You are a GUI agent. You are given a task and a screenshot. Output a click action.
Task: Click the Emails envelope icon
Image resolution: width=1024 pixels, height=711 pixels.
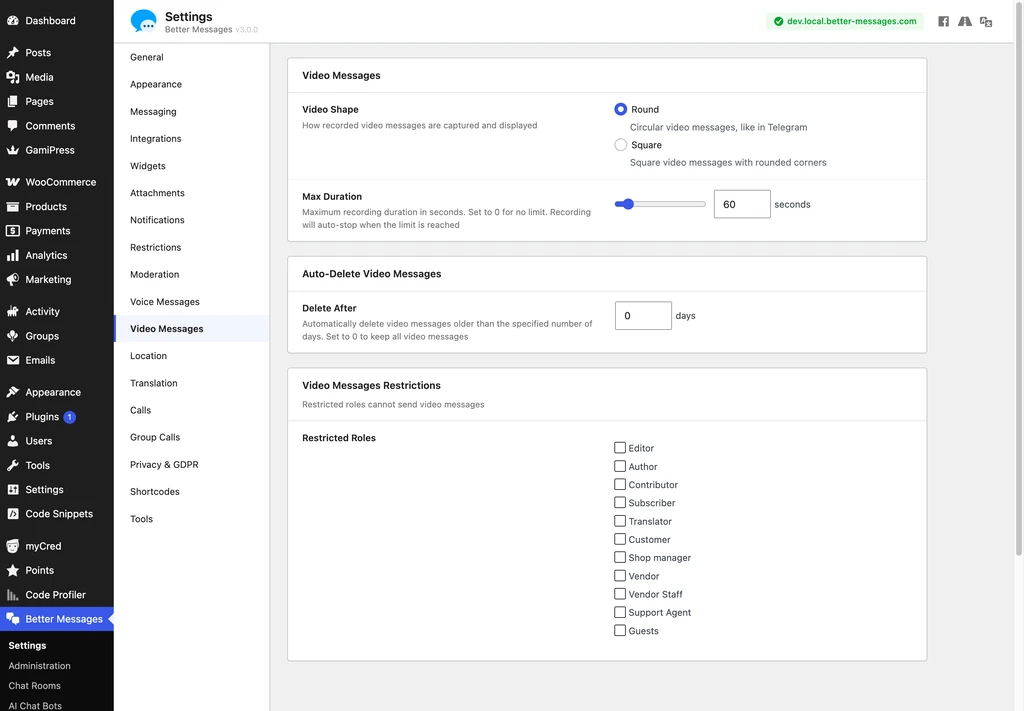tap(12, 360)
